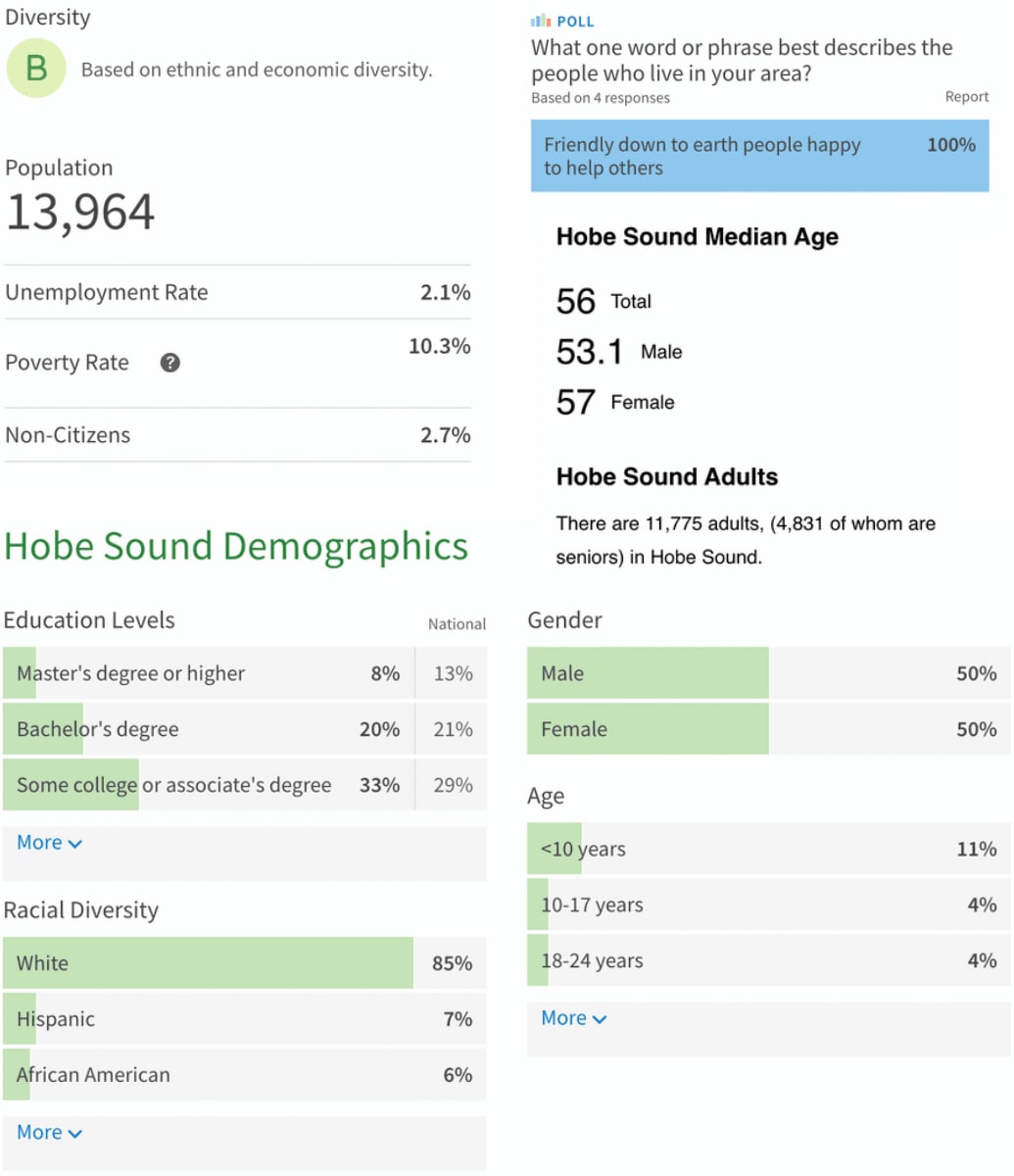Screen dimensions: 1014x1176
Task: Click the 18-24 years age row
Action: [767, 960]
